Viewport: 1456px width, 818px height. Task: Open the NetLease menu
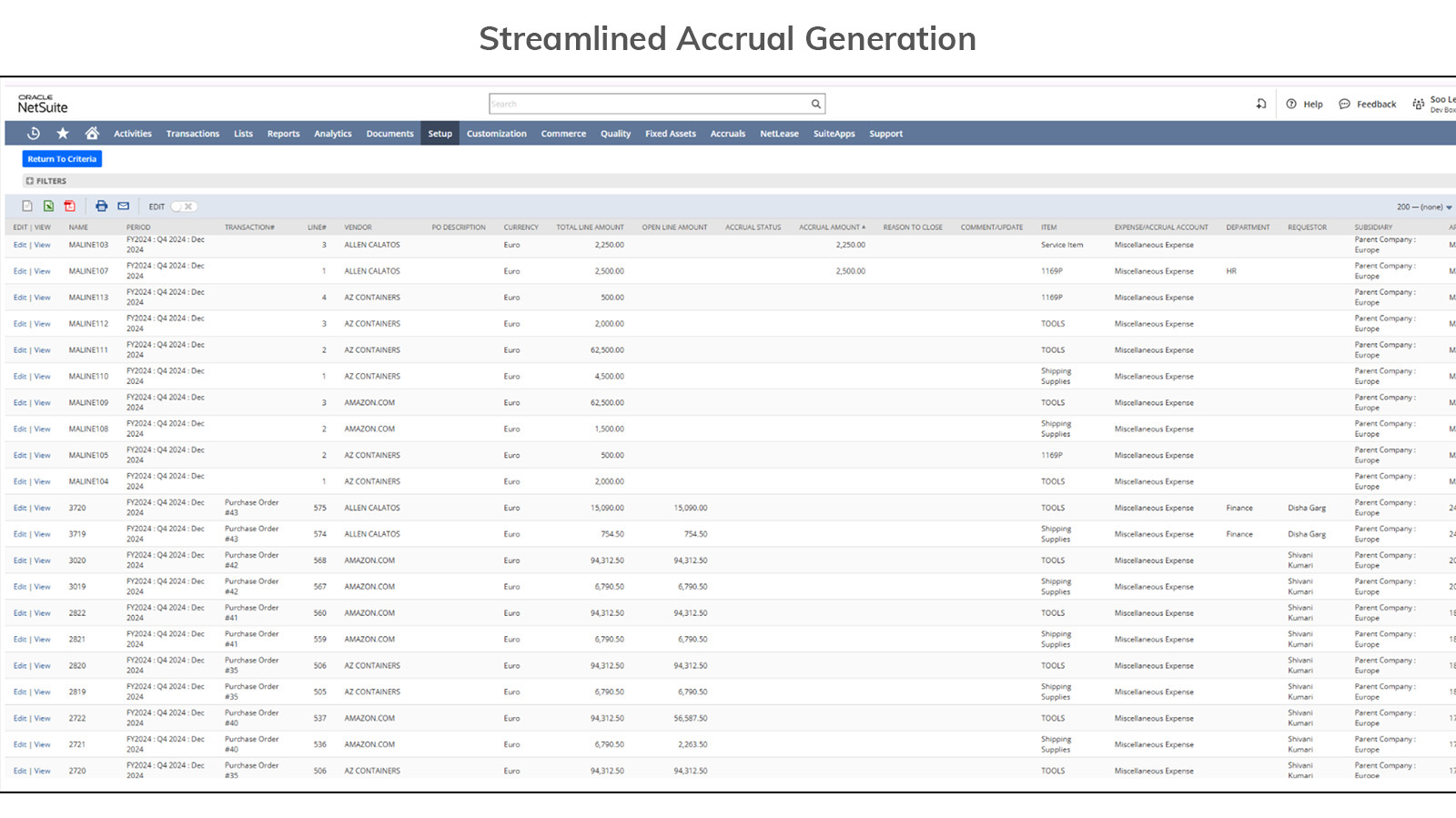(779, 134)
